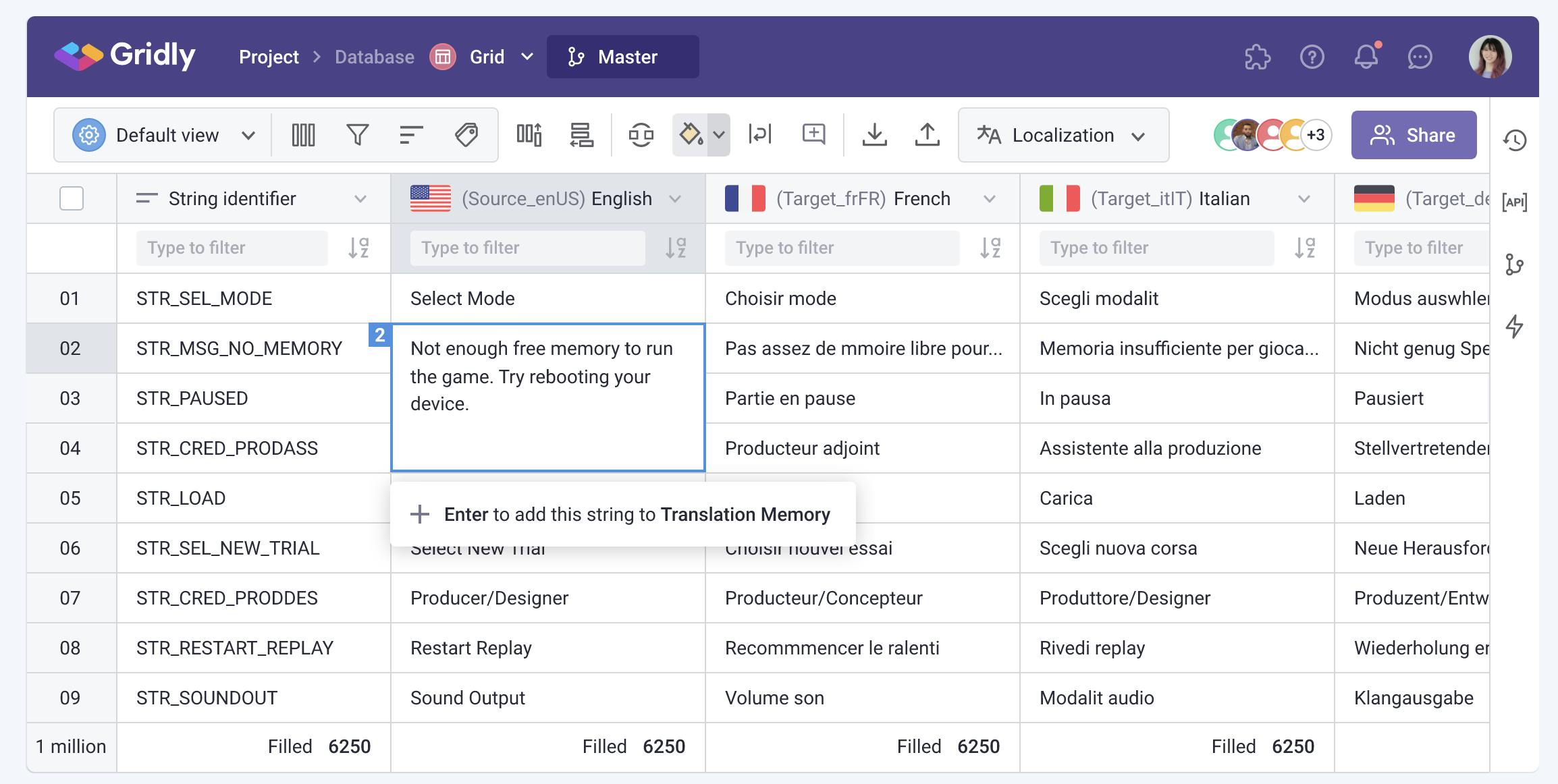Click the English column filter input
This screenshot has height=784, width=1558.
coord(527,248)
